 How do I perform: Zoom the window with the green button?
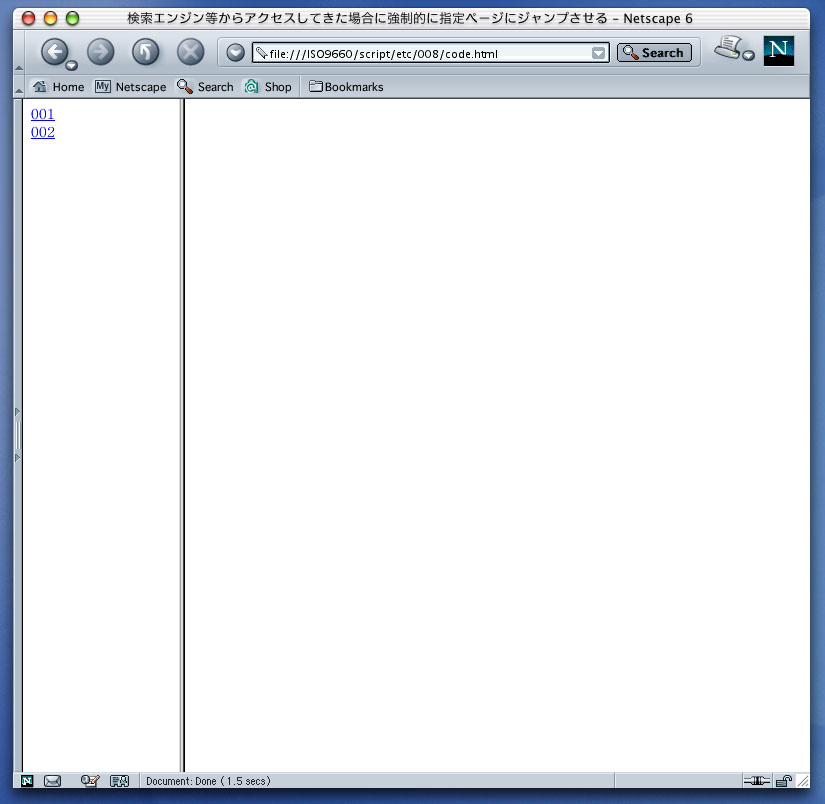73,18
